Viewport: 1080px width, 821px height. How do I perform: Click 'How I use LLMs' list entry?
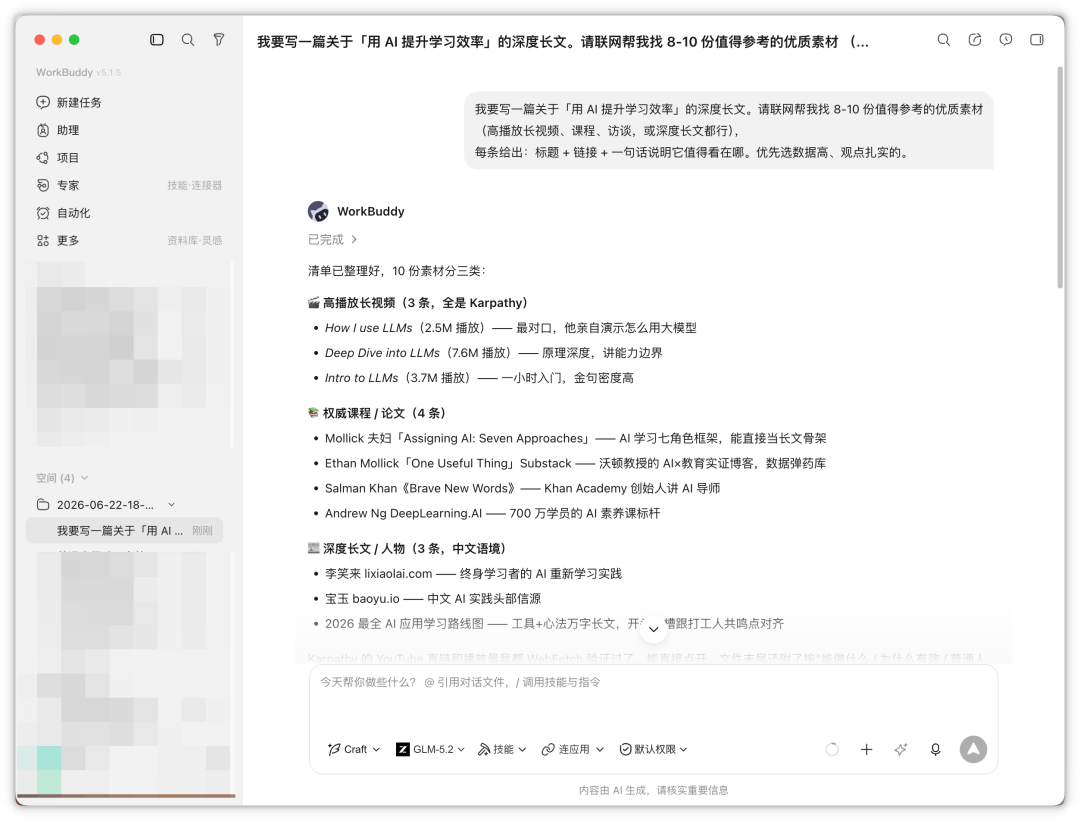point(510,328)
